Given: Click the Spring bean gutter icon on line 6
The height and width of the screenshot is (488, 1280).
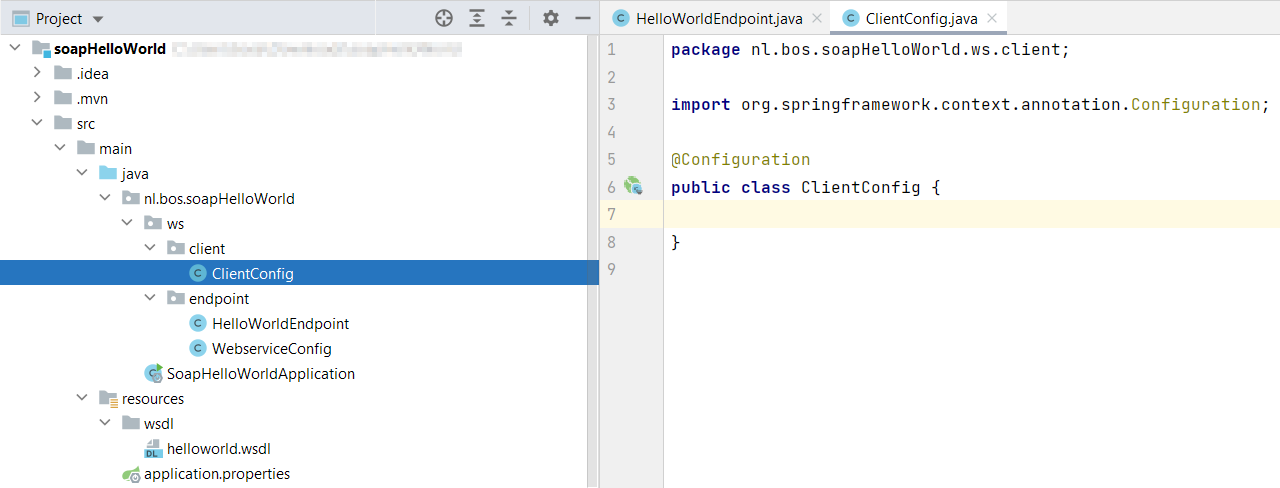Looking at the screenshot, I should [x=633, y=186].
